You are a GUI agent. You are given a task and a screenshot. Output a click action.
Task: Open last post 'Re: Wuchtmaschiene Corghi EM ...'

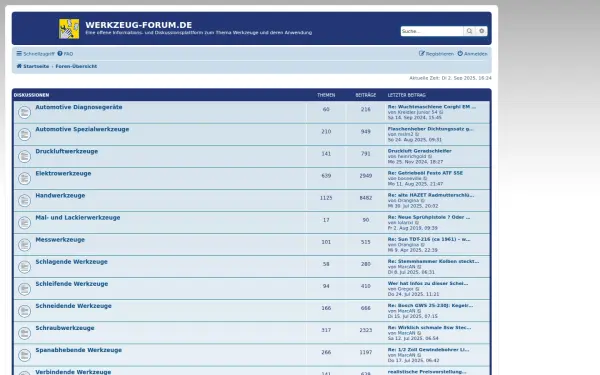coord(432,107)
